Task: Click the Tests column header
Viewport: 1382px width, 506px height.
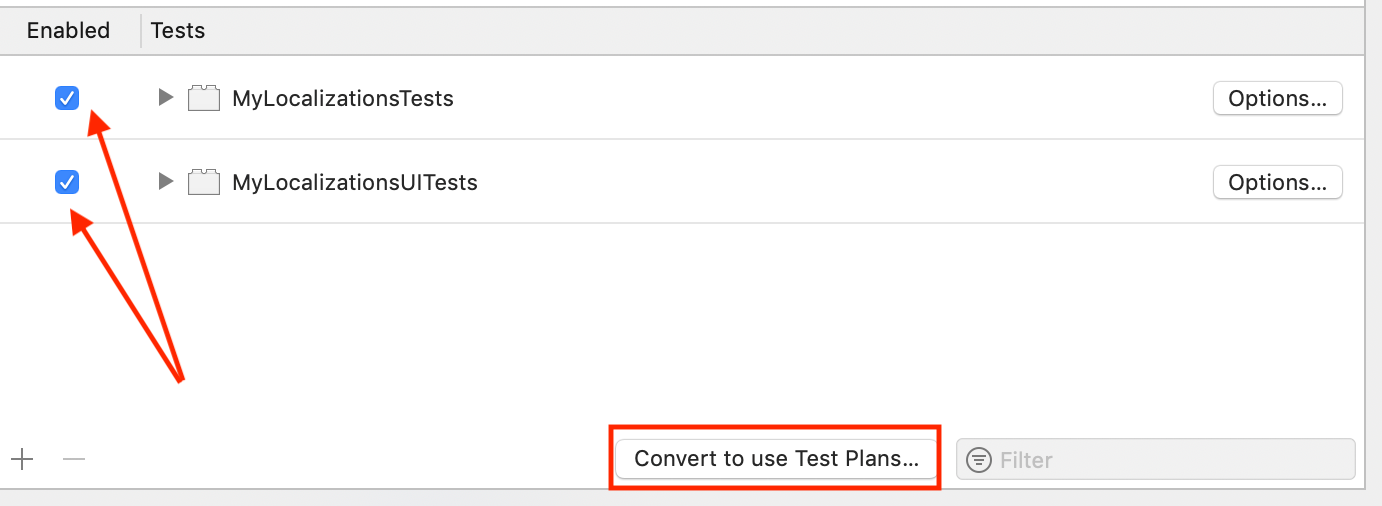Action: pos(178,31)
